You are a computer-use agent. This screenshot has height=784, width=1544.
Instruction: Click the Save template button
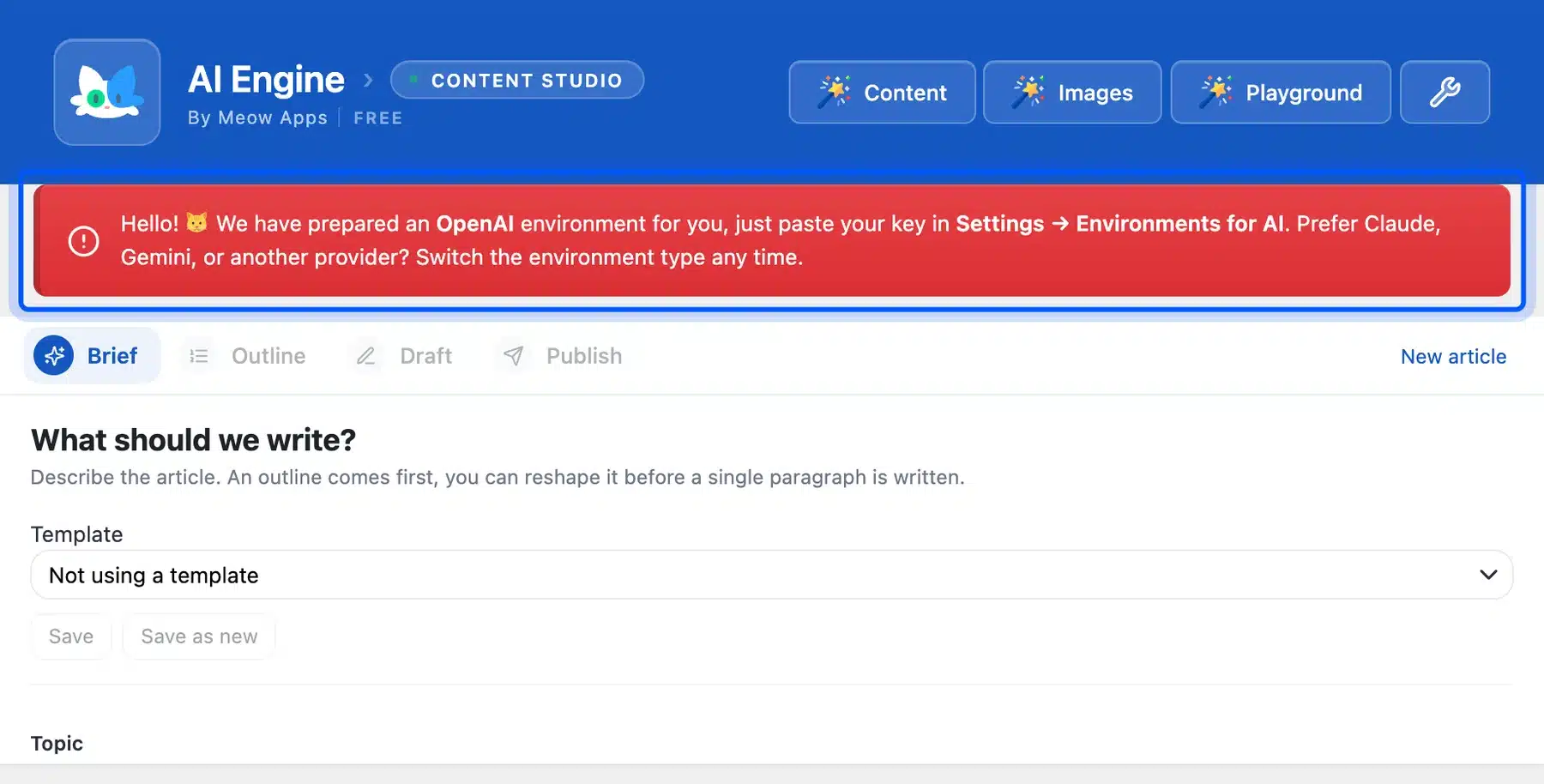click(x=71, y=636)
